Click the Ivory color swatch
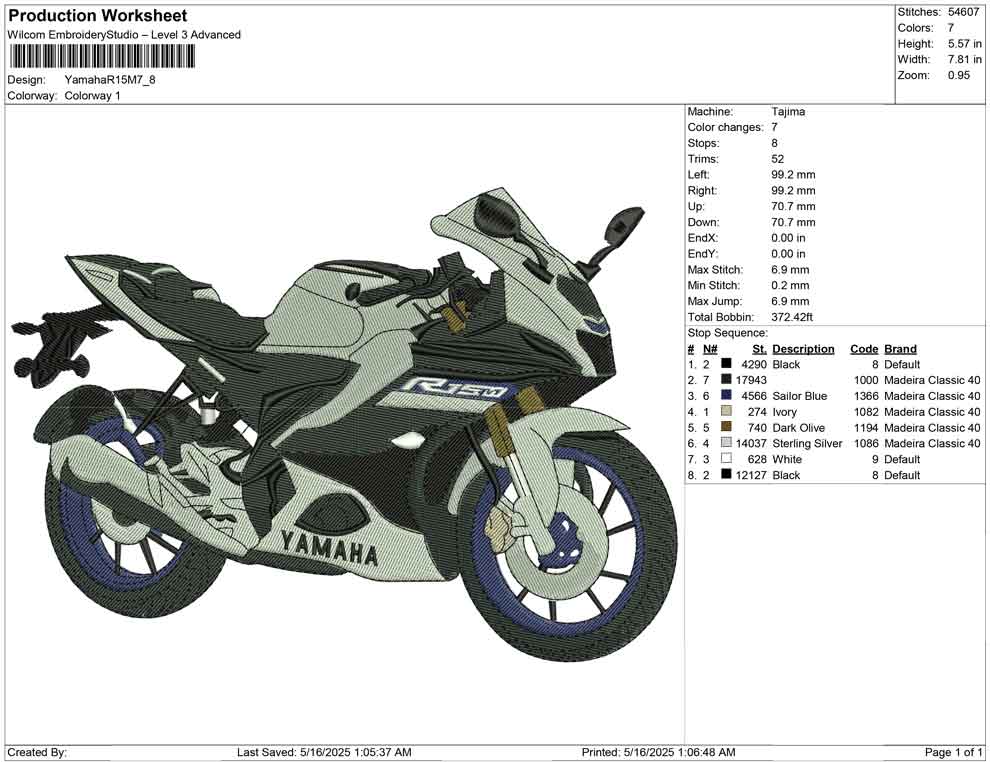Screen dimensions: 990x762 (x=726, y=411)
